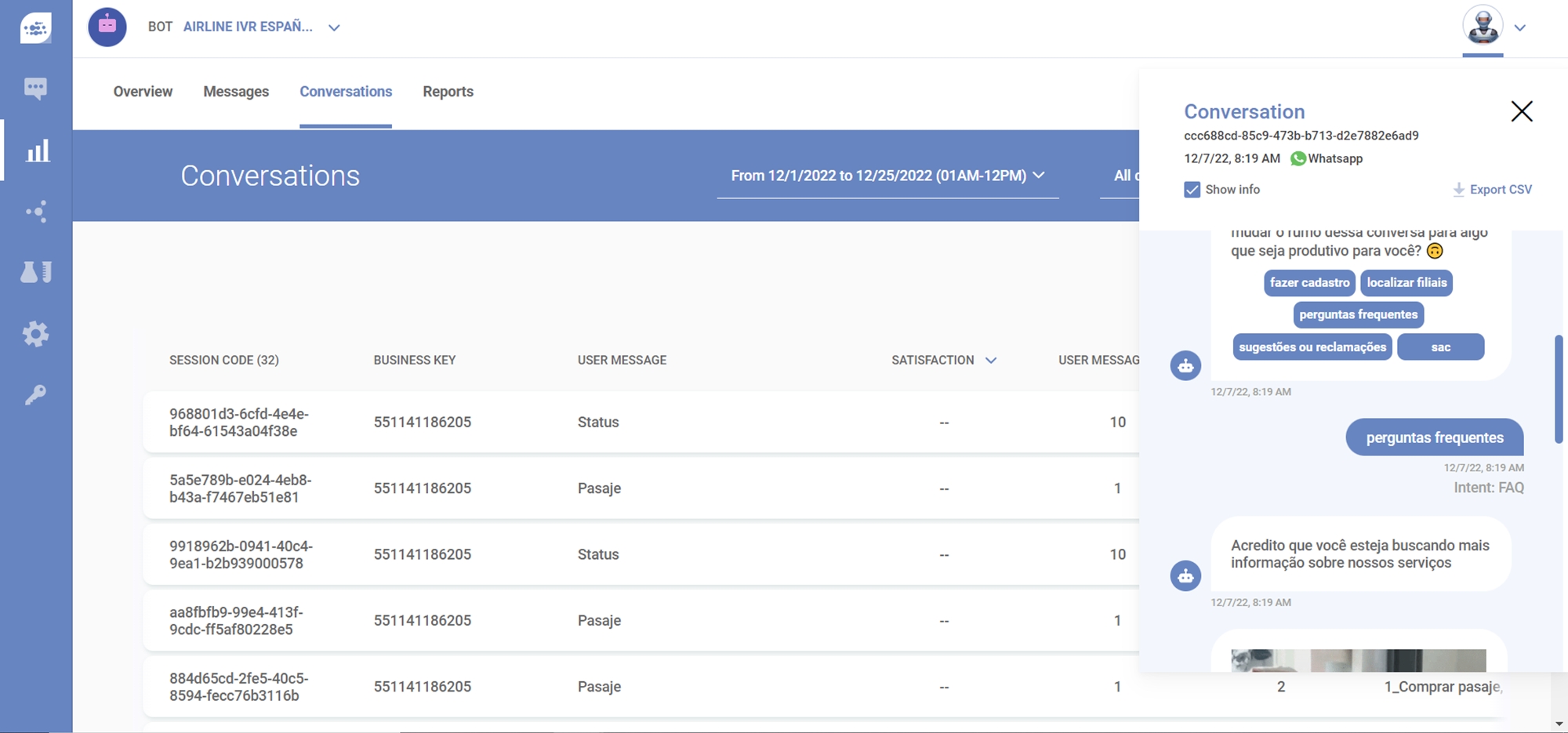Image resolution: width=1568 pixels, height=733 pixels.
Task: Switch to the Reports tab
Action: point(448,92)
